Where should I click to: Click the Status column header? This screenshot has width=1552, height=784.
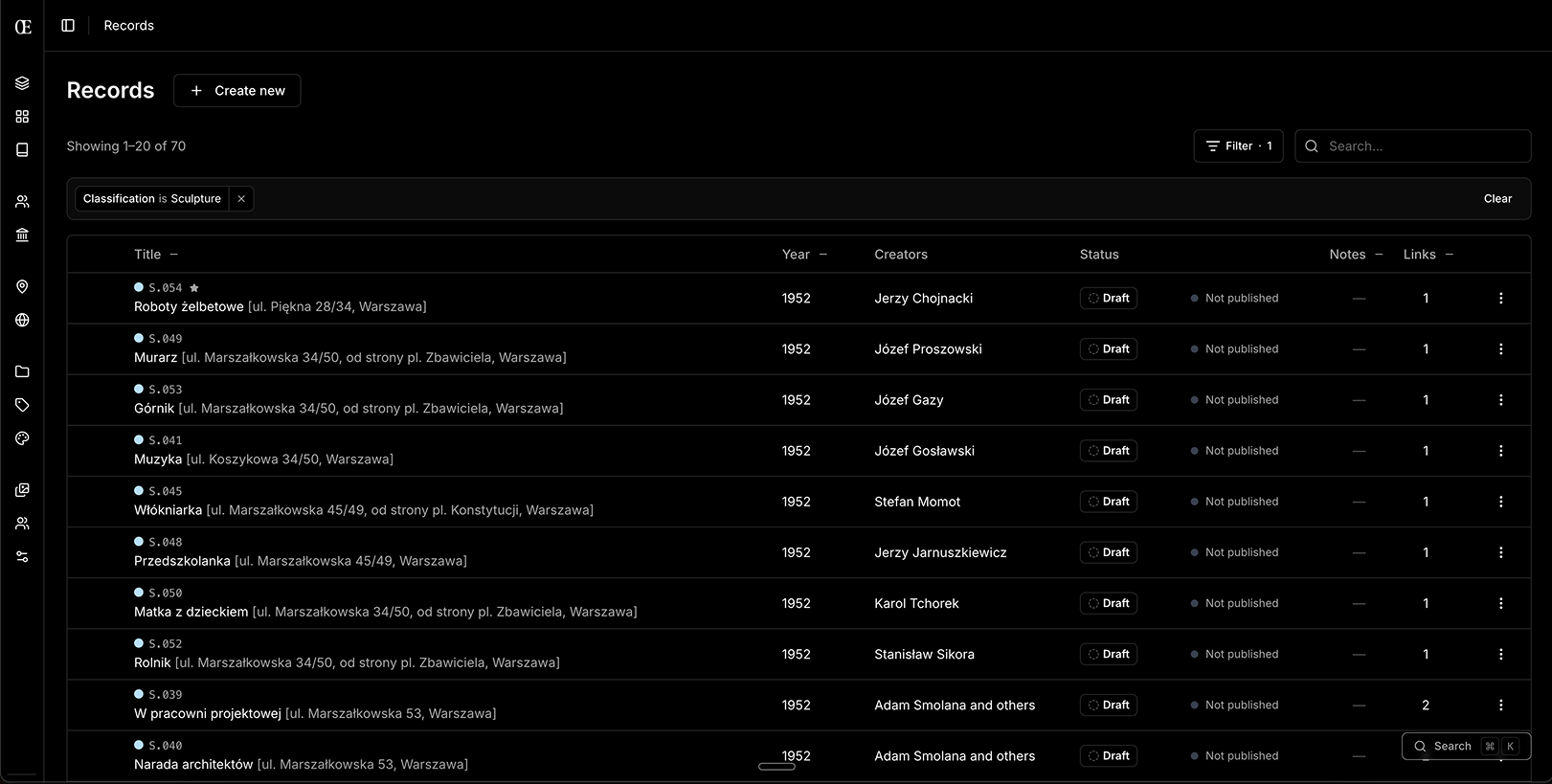[x=1099, y=255]
